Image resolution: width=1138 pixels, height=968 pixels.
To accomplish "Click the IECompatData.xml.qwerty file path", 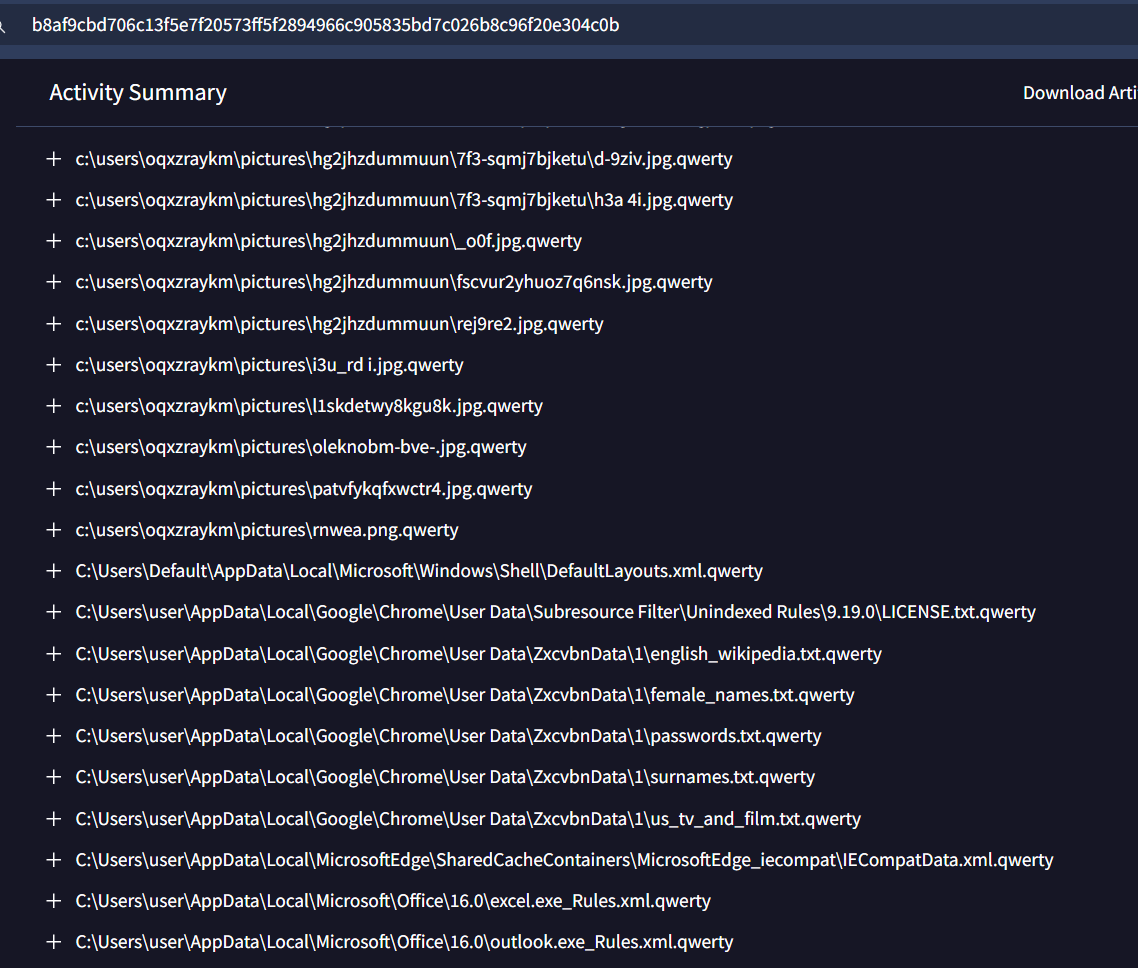I will pyautogui.click(x=564, y=860).
